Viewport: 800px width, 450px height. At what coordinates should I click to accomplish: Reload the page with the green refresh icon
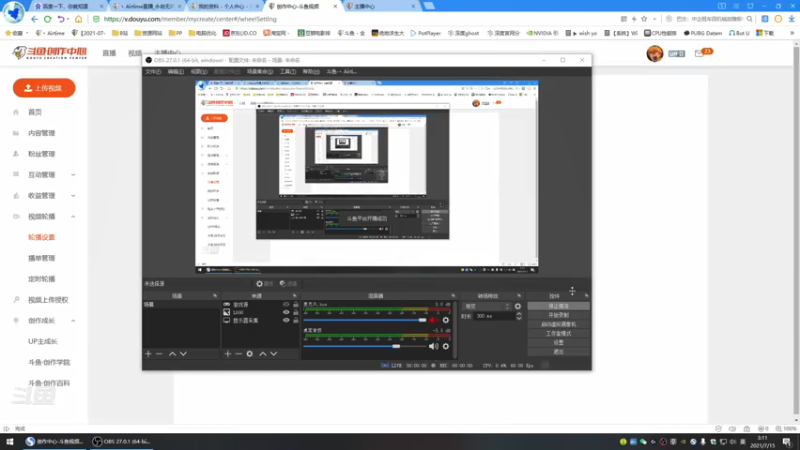pos(47,19)
